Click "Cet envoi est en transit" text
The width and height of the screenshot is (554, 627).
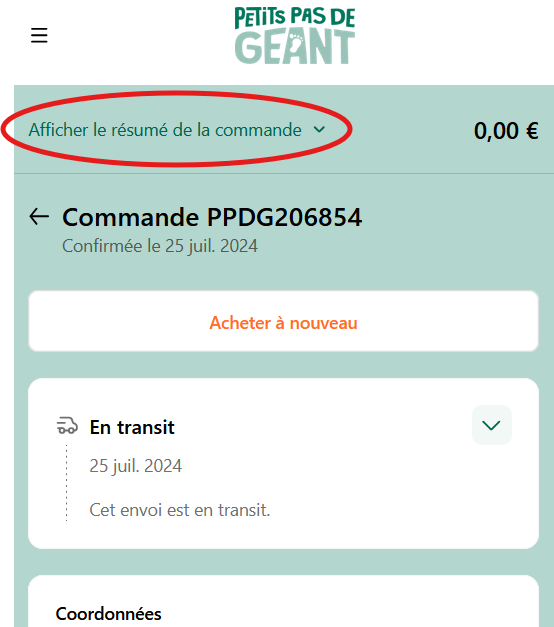tap(180, 510)
